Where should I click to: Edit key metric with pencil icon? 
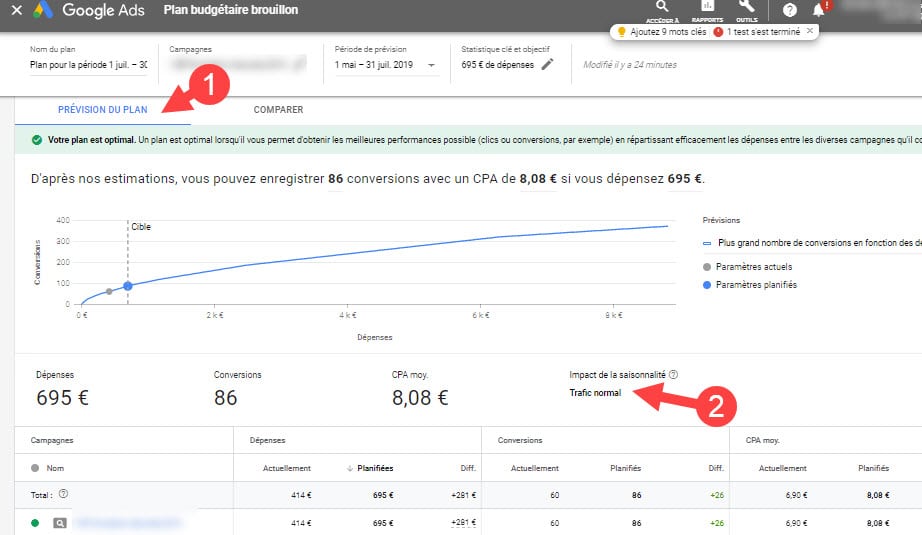[x=547, y=65]
